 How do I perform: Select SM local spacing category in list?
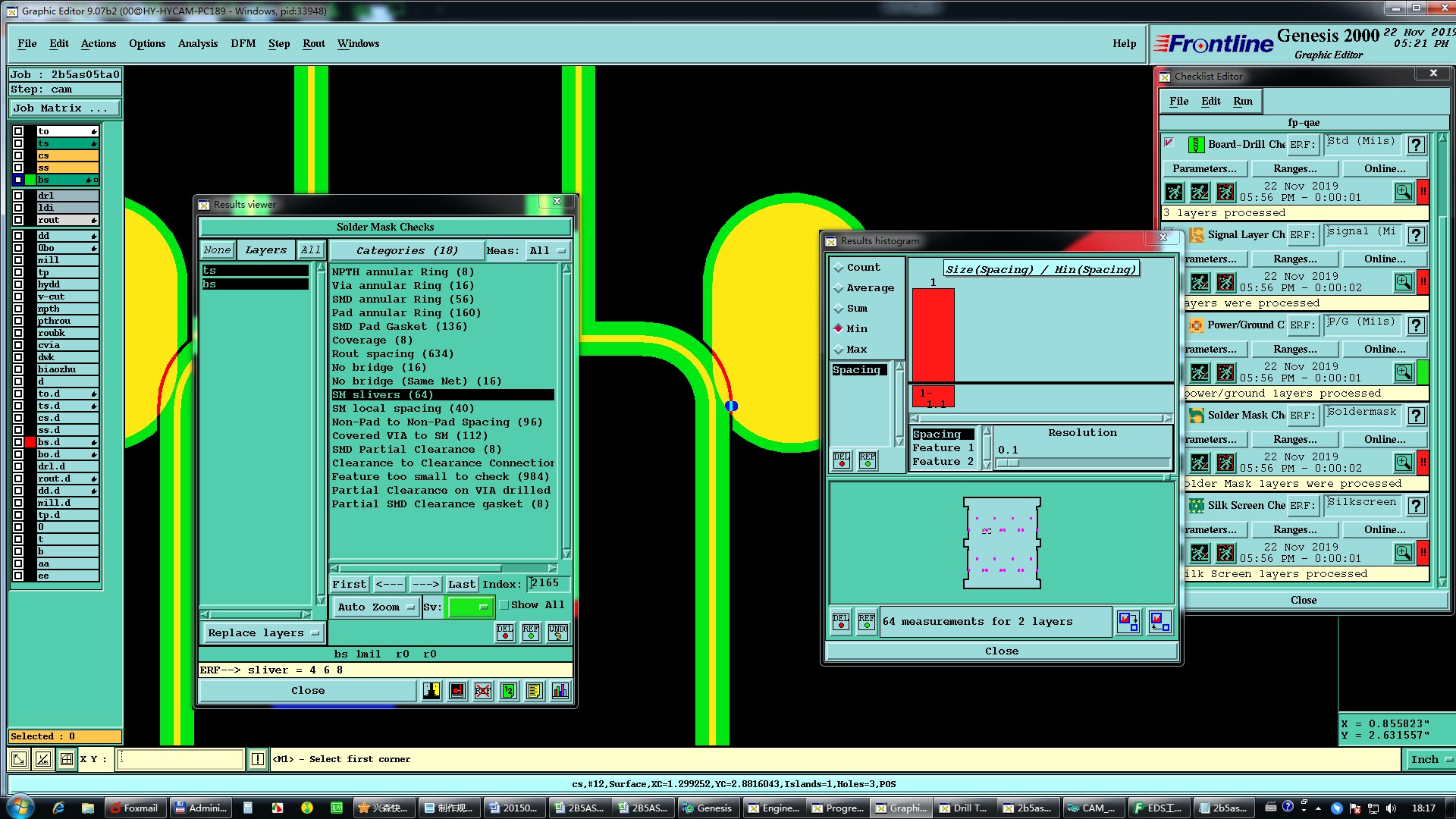click(x=403, y=409)
